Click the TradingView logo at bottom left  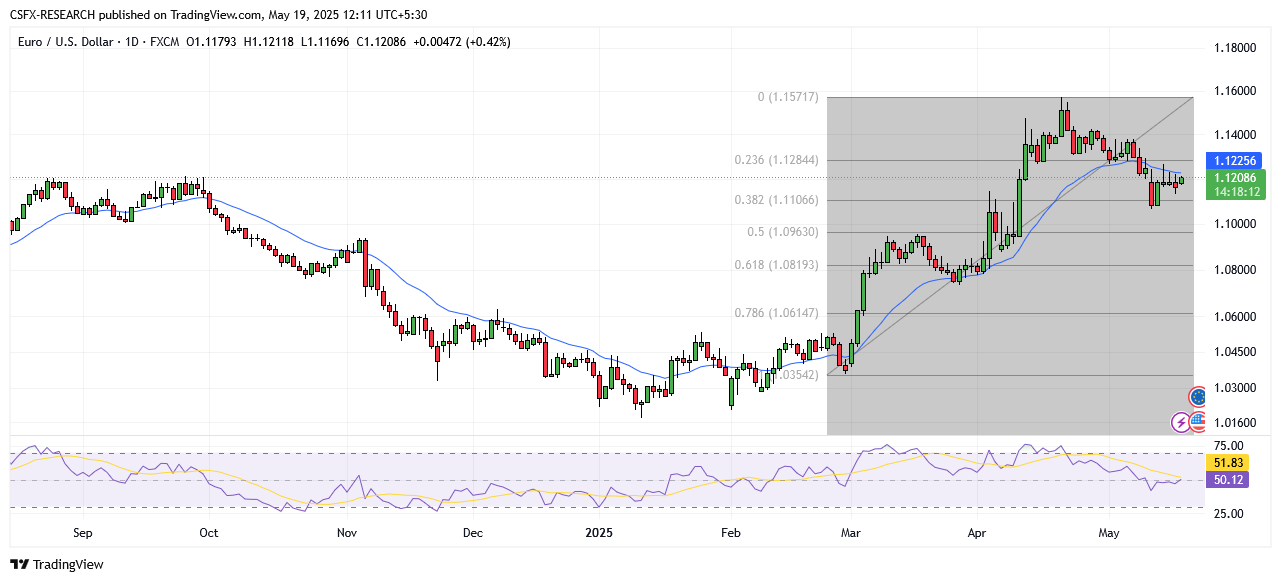pos(57,564)
